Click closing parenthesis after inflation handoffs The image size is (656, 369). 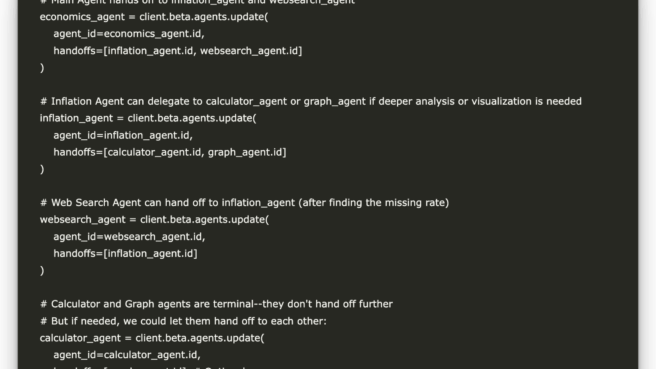42,169
